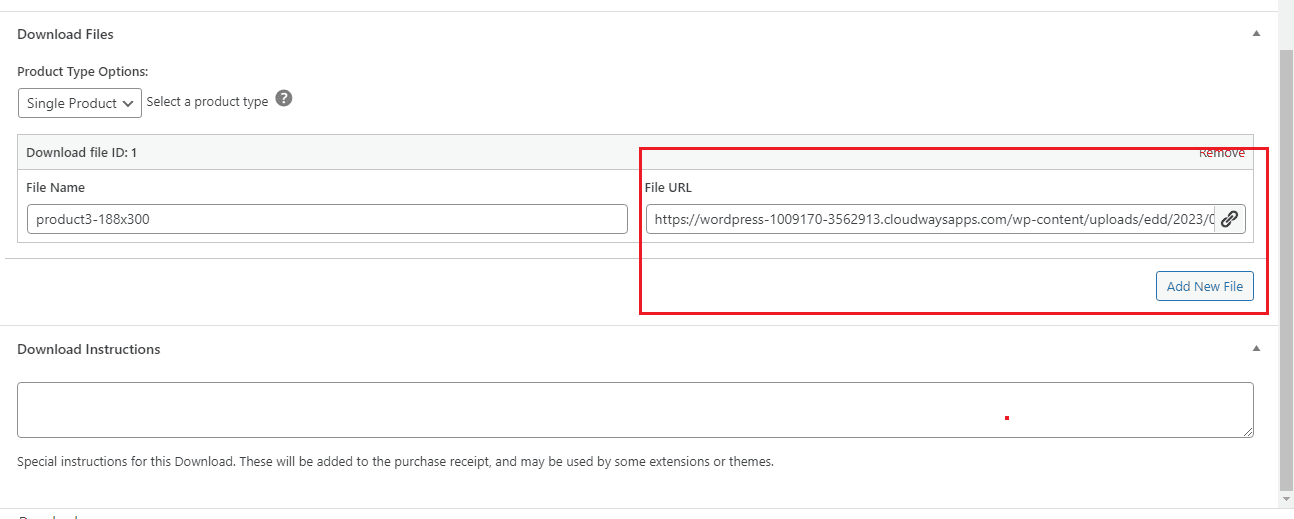Grab the textarea resize handle corner
The height and width of the screenshot is (519, 1294).
pos(1248,432)
